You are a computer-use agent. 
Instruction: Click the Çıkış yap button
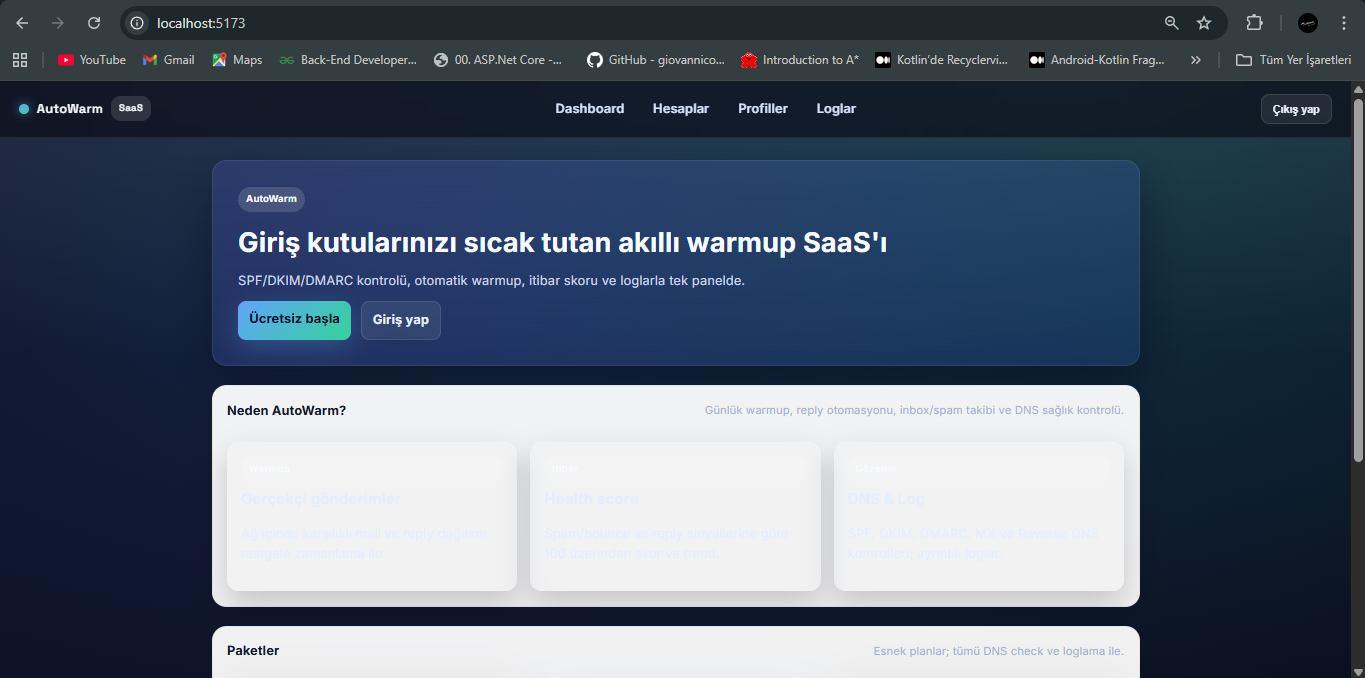coord(1295,108)
